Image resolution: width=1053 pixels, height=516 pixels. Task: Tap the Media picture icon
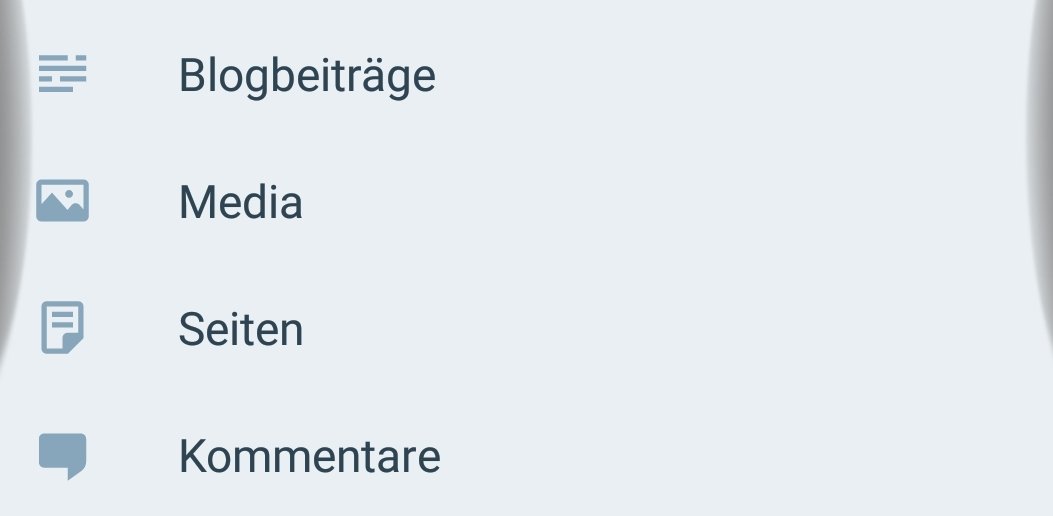pyautogui.click(x=63, y=201)
